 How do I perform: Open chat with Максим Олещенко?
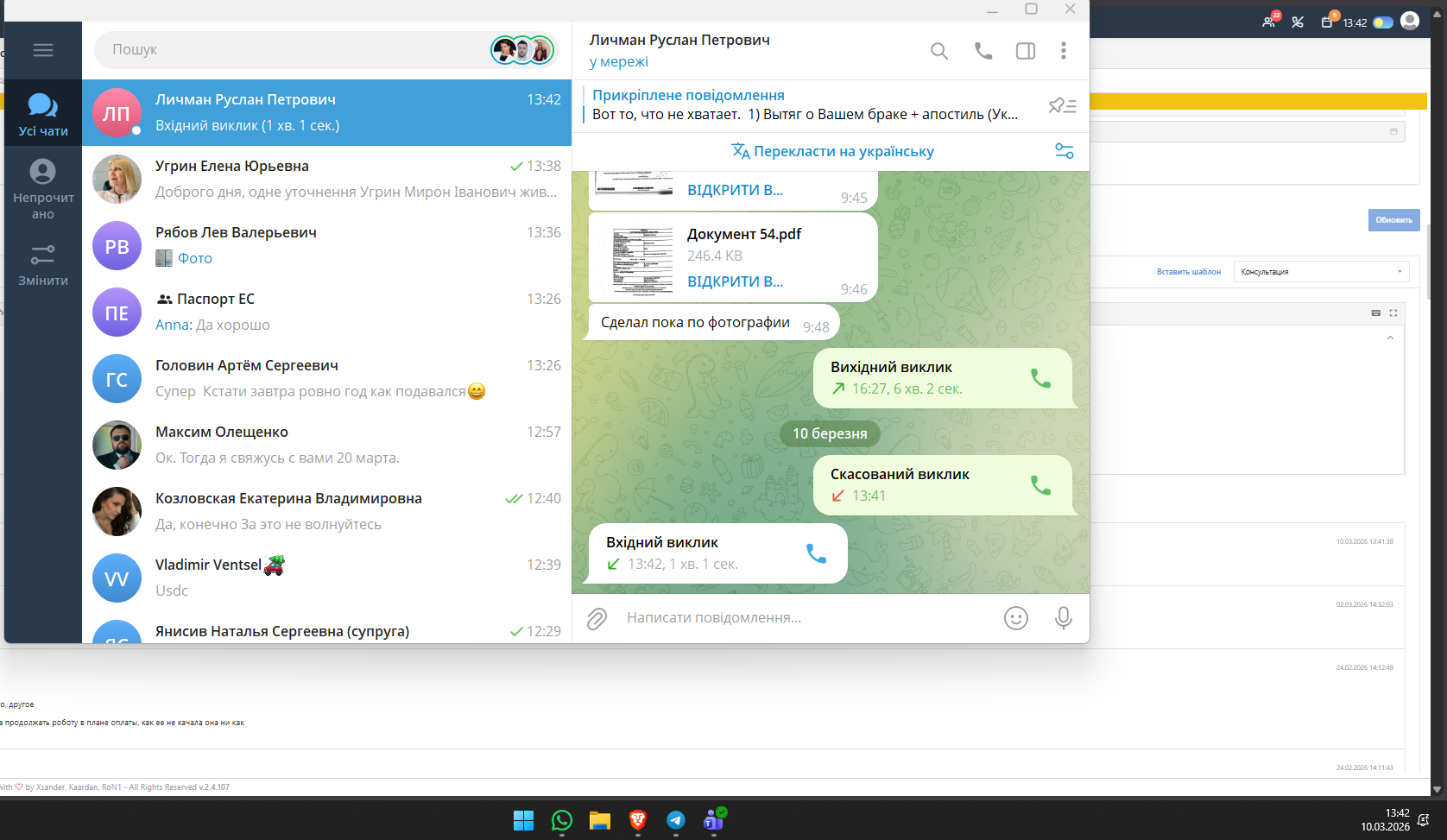coord(327,445)
